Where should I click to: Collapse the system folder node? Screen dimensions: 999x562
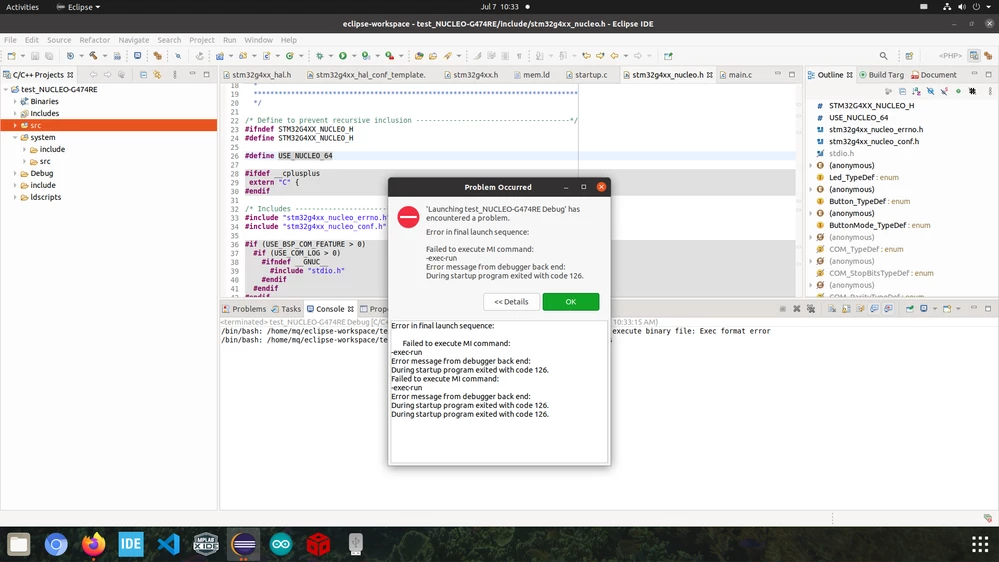click(x=15, y=138)
